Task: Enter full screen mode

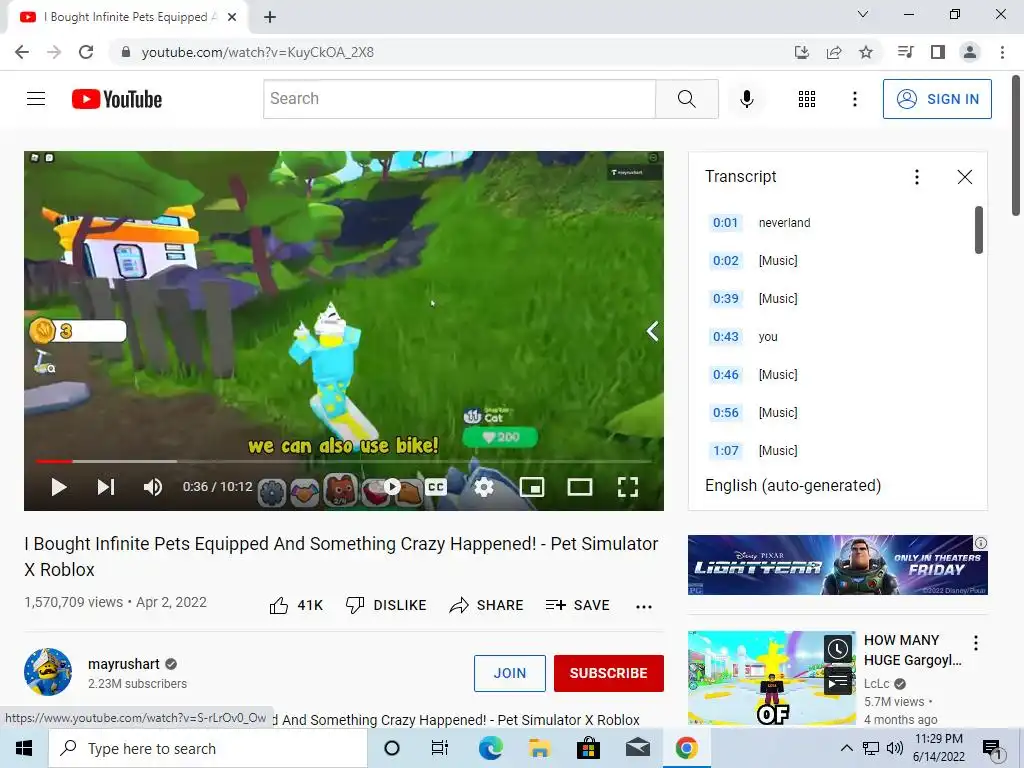Action: pos(628,487)
